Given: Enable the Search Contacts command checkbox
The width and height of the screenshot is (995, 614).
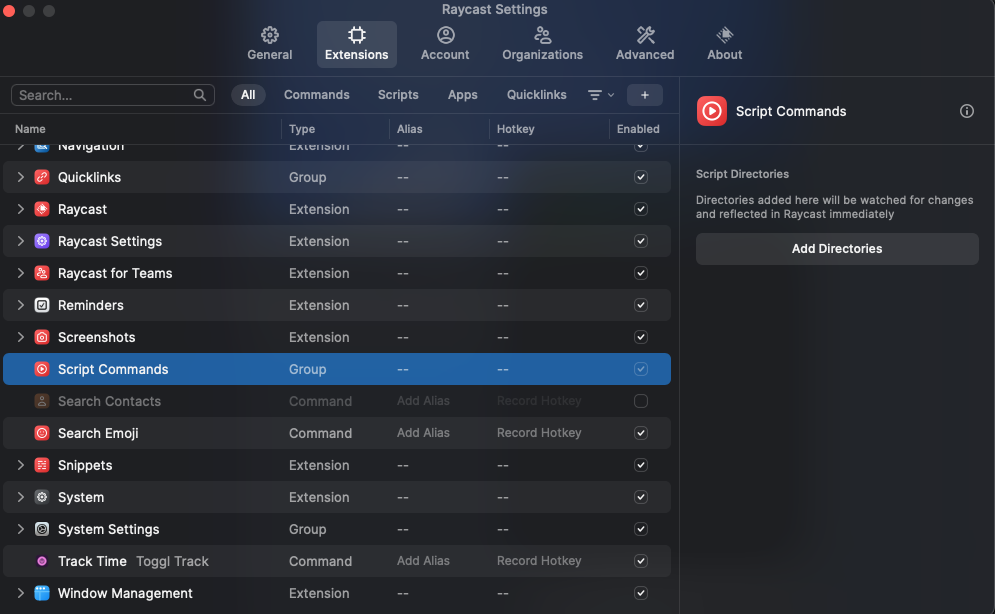Looking at the screenshot, I should click(x=641, y=401).
